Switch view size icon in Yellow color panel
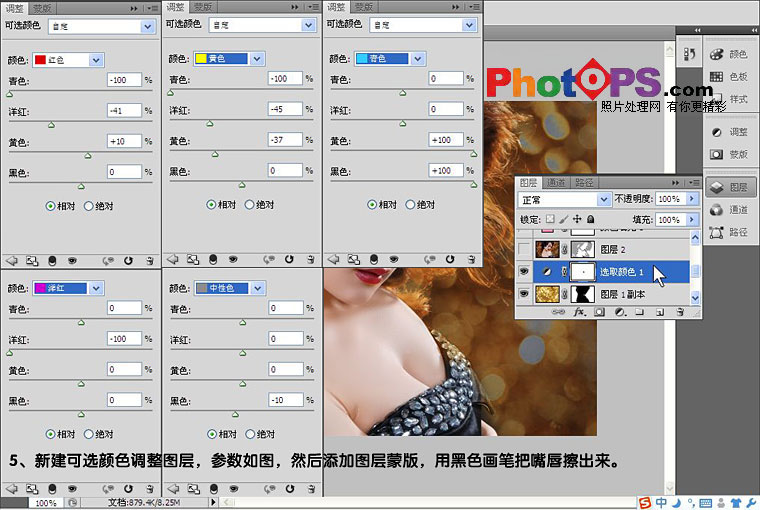 point(193,260)
